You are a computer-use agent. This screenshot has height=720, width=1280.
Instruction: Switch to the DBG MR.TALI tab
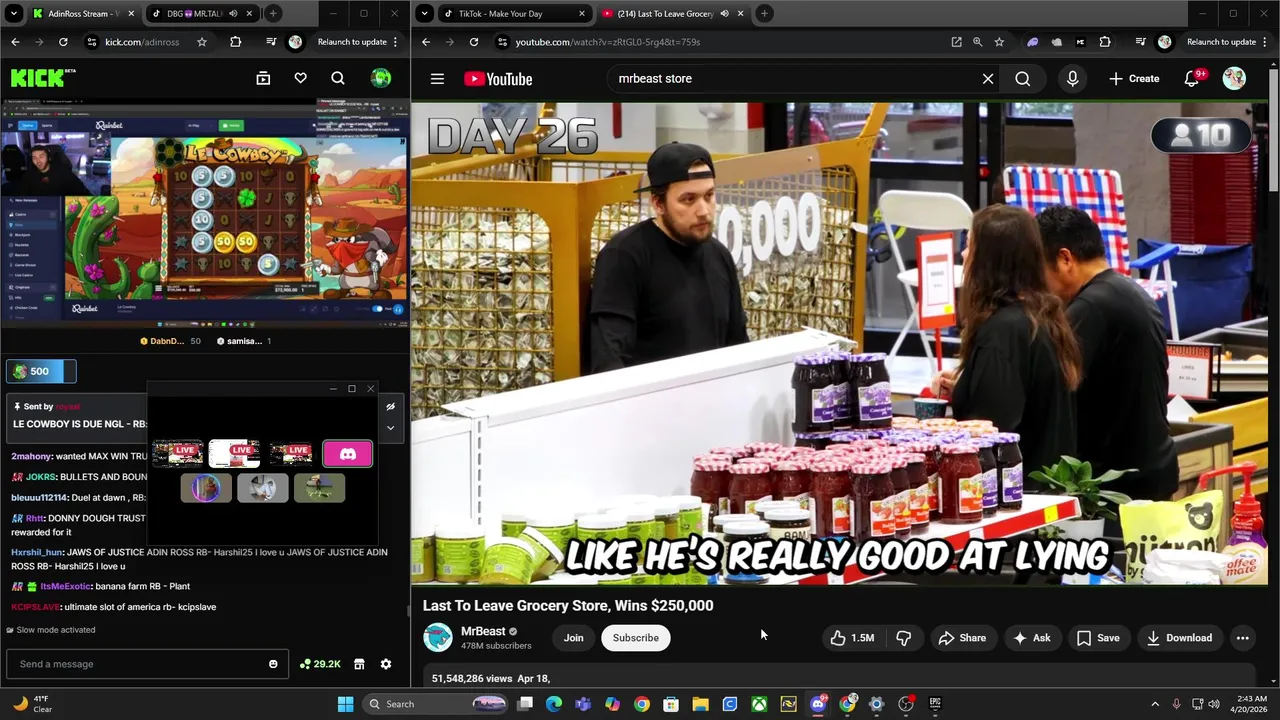click(203, 14)
